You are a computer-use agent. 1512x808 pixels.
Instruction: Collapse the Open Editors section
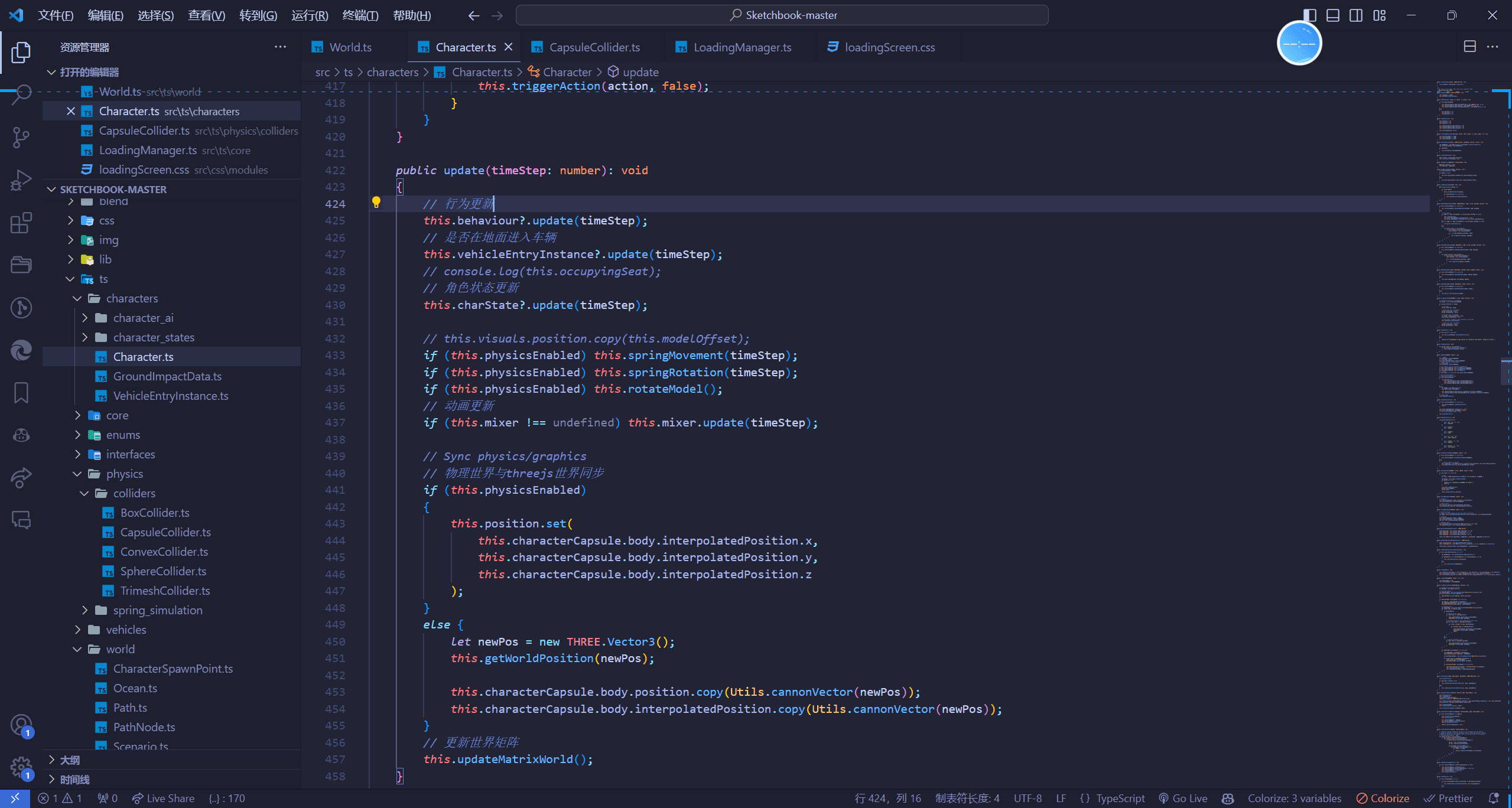pos(52,72)
